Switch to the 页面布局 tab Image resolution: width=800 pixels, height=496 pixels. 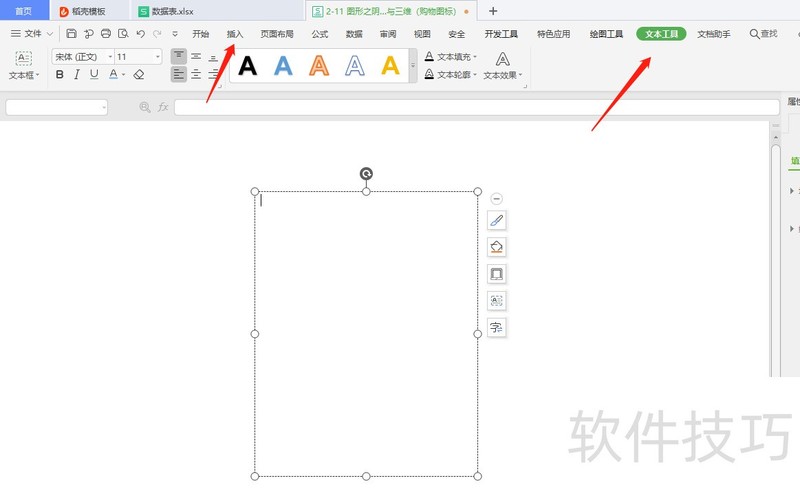click(x=277, y=34)
